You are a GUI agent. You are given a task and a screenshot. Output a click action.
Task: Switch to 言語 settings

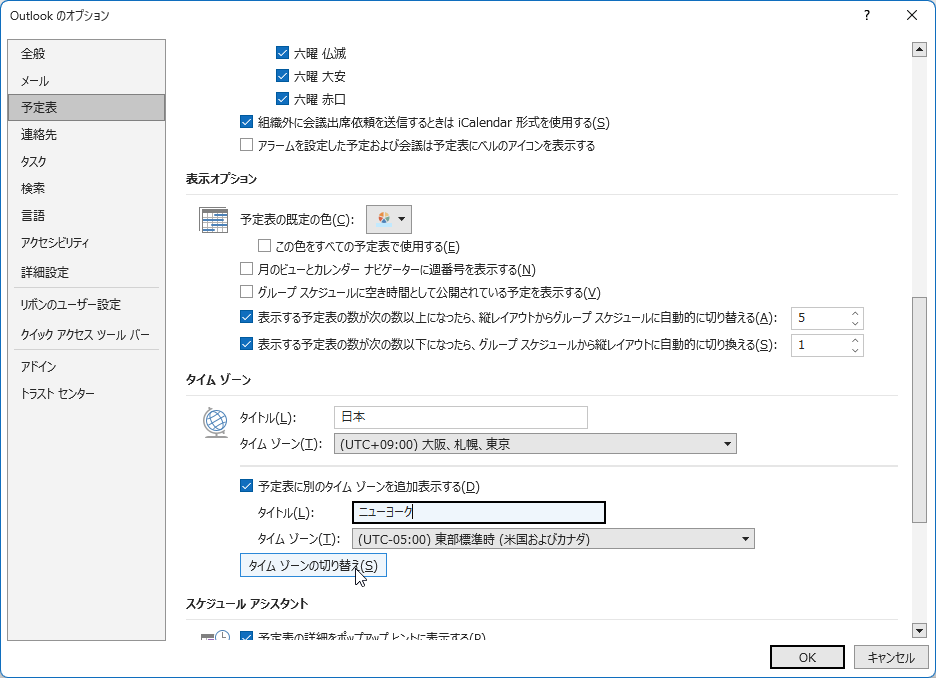[87, 215]
